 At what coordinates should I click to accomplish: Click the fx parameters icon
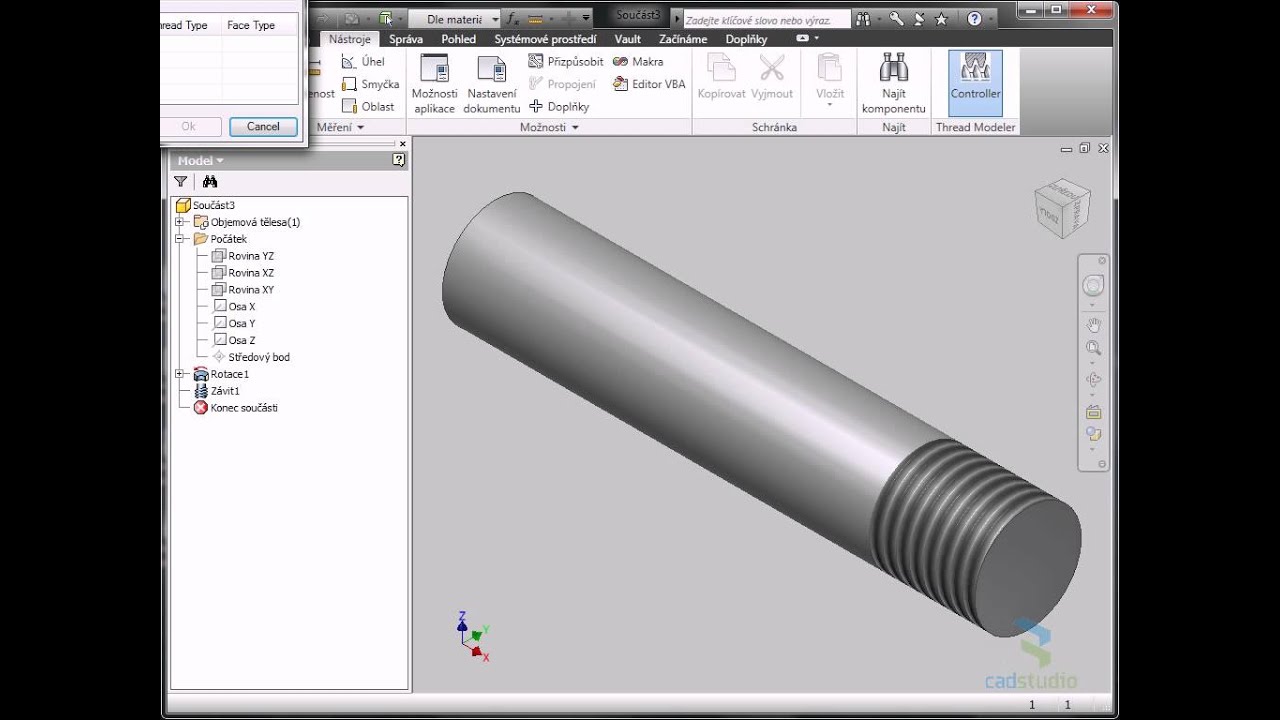click(x=512, y=18)
